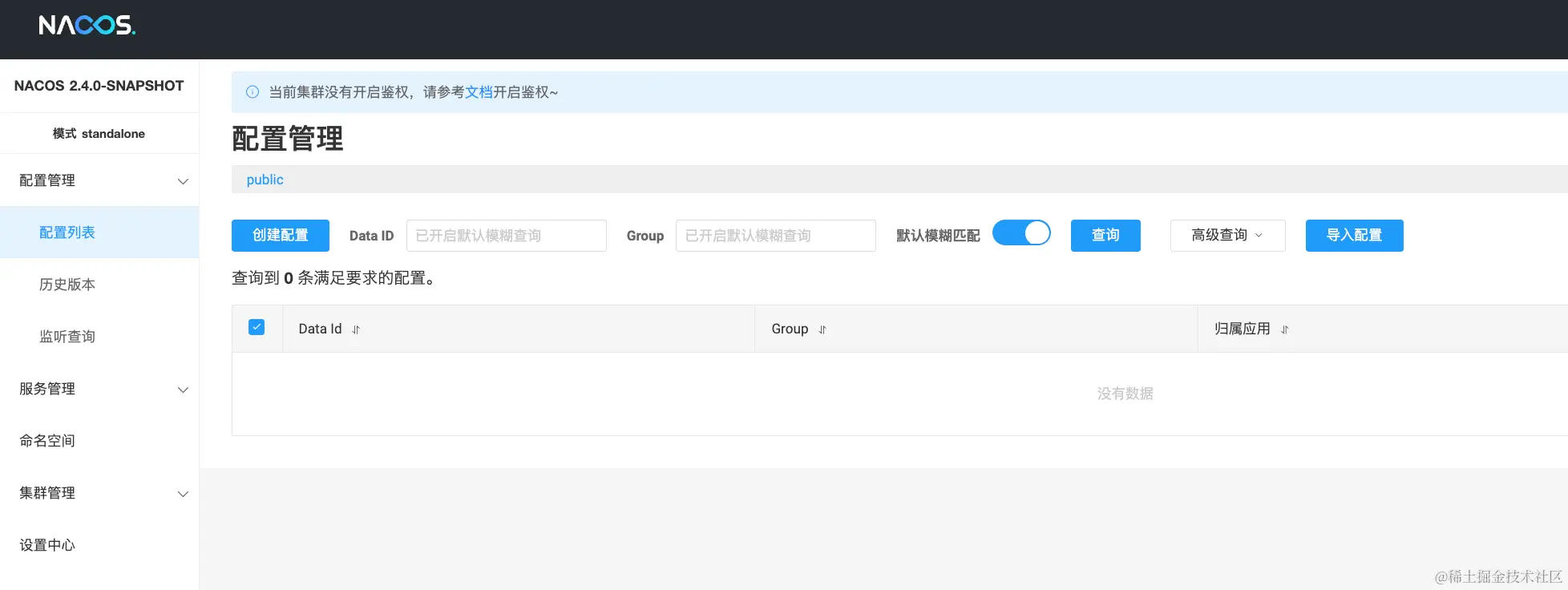Expand the 集群管理 sidebar chevron
Screen dimensions: 1568x590
tap(183, 494)
